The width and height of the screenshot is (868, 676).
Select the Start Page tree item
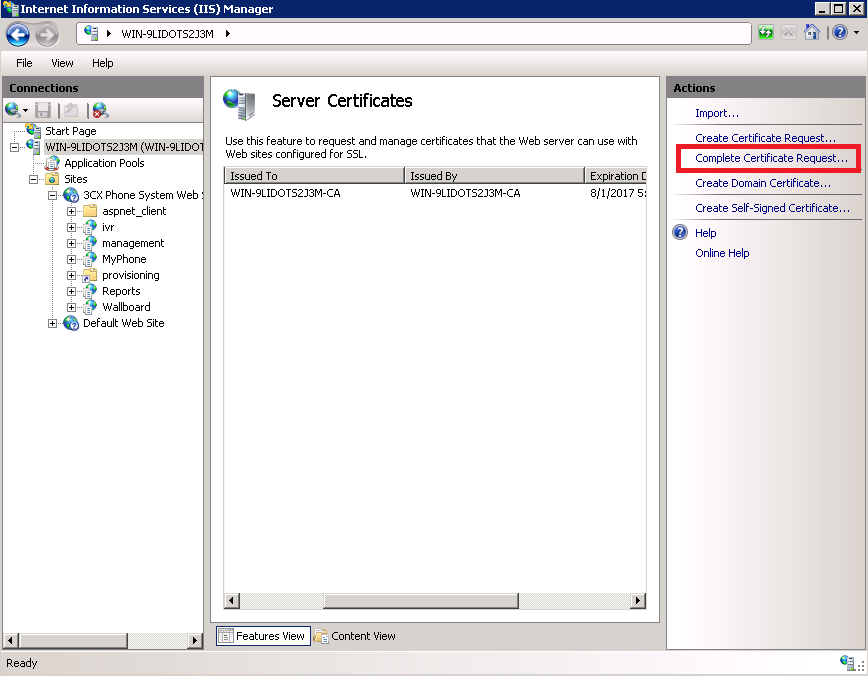coord(70,131)
